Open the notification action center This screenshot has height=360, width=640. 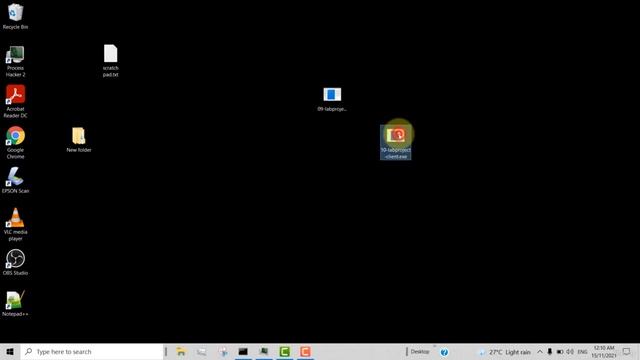(x=627, y=351)
